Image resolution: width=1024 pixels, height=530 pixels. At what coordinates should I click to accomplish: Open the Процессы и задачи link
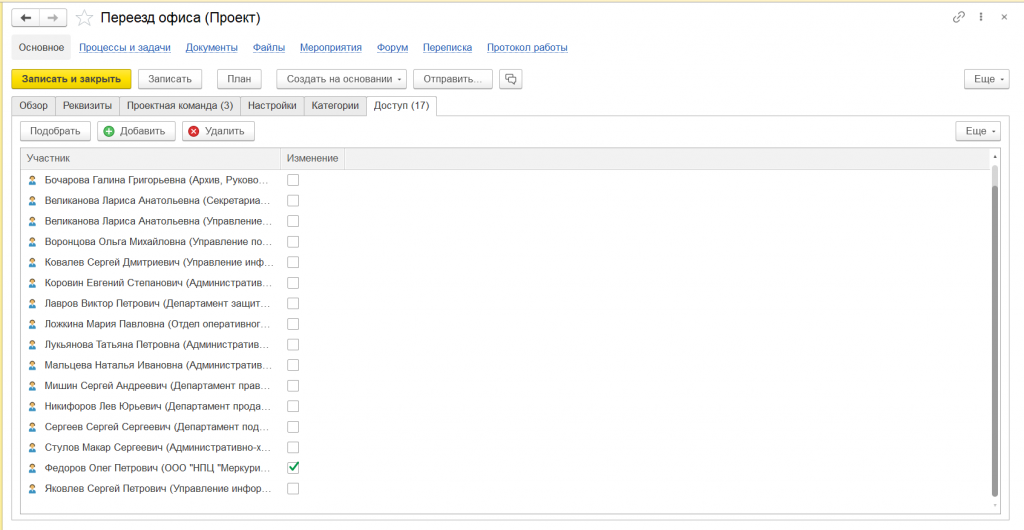[125, 48]
